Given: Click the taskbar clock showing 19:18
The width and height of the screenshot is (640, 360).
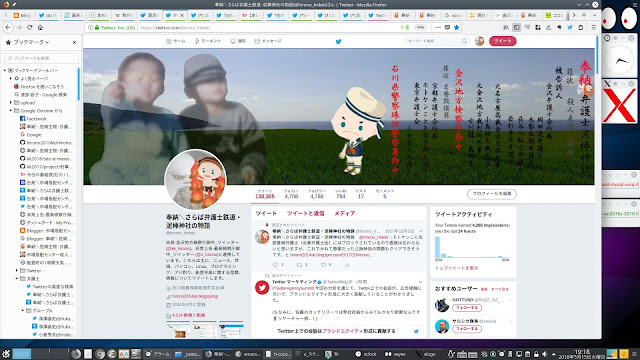Looking at the screenshot, I should [582, 354].
